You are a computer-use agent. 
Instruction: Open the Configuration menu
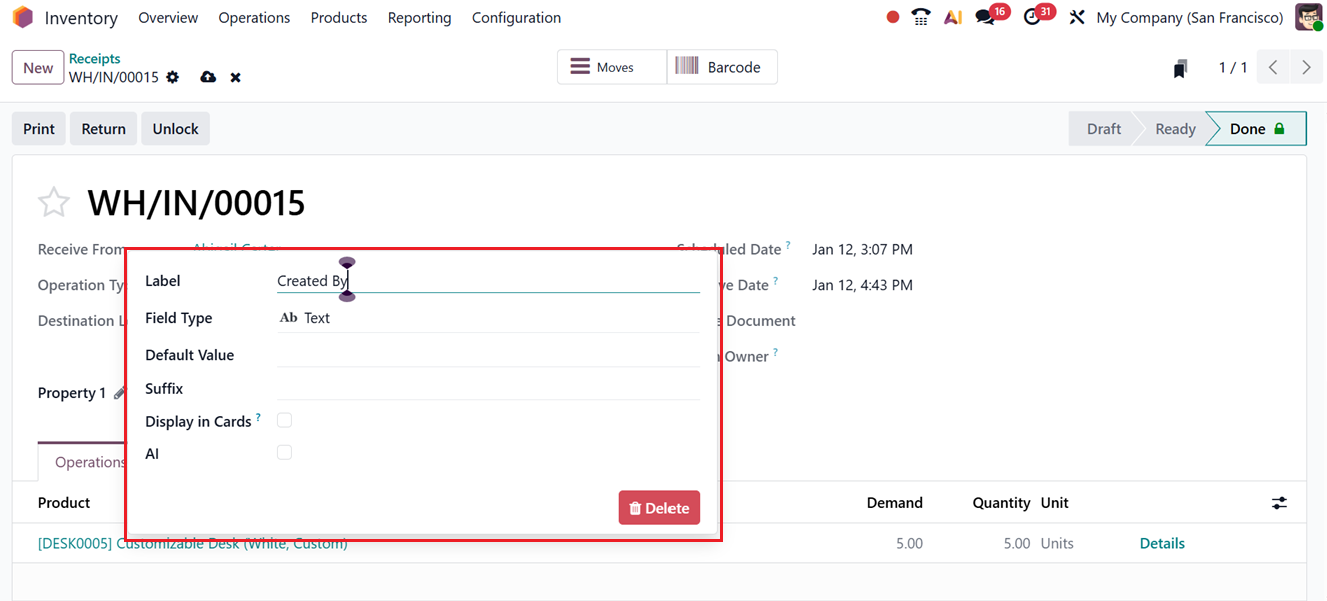pos(516,17)
